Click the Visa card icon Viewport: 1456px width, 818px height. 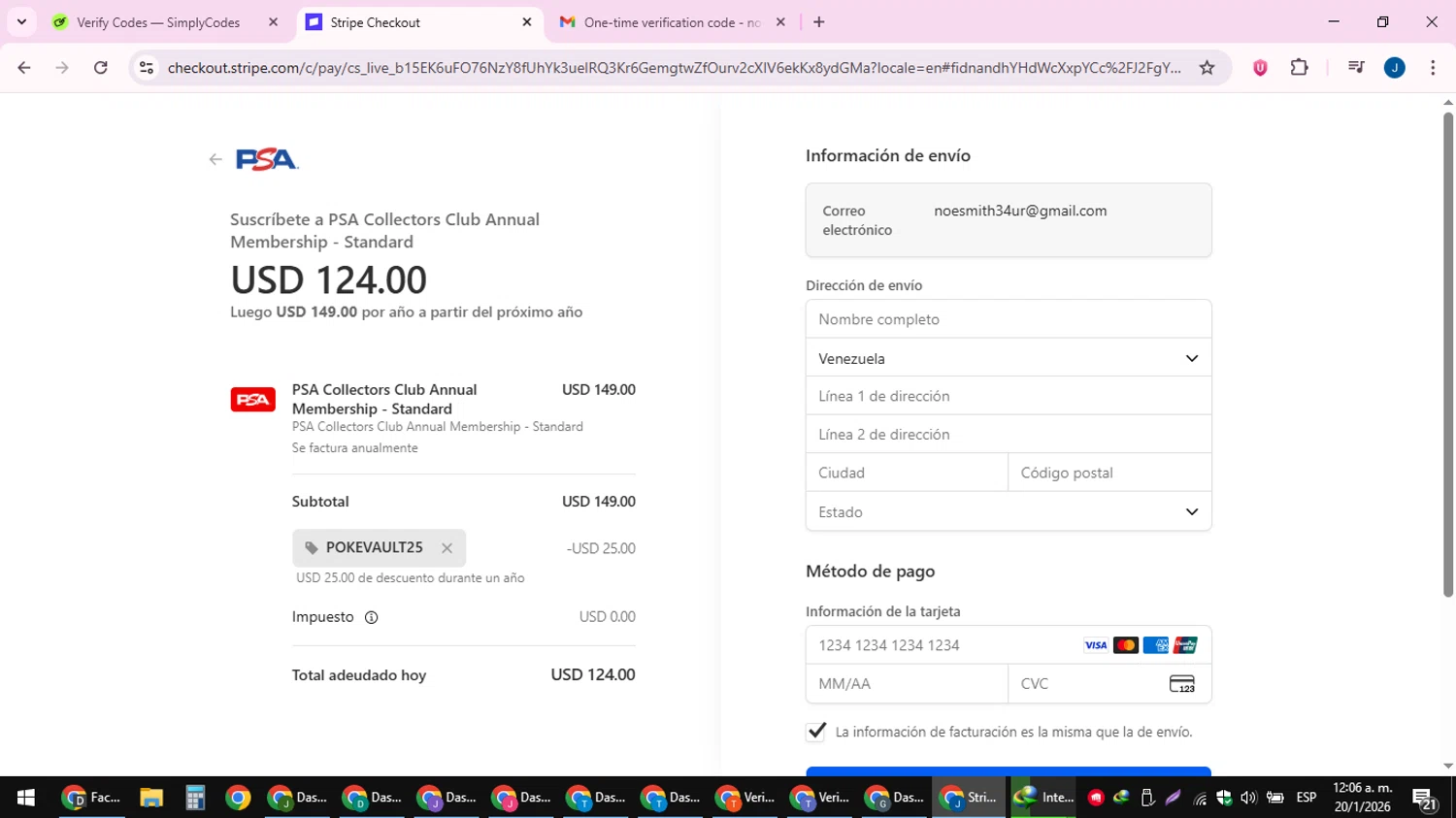coord(1096,645)
